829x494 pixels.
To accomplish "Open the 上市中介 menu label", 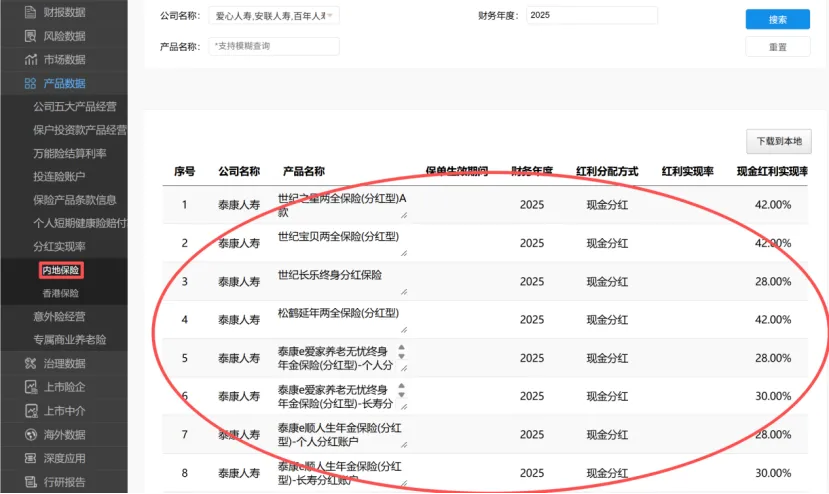I will 64,411.
